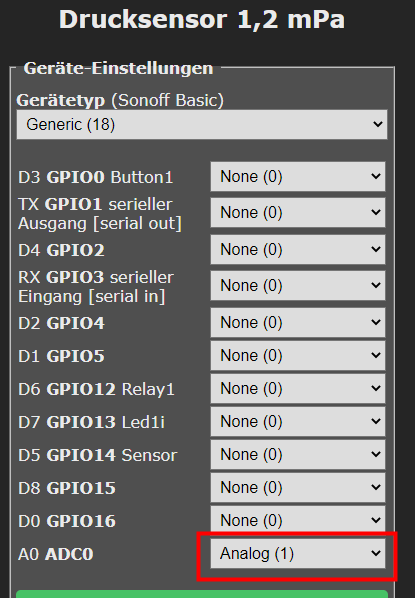Open the Gerätetyp Generic (18) dropdown

pyautogui.click(x=202, y=125)
